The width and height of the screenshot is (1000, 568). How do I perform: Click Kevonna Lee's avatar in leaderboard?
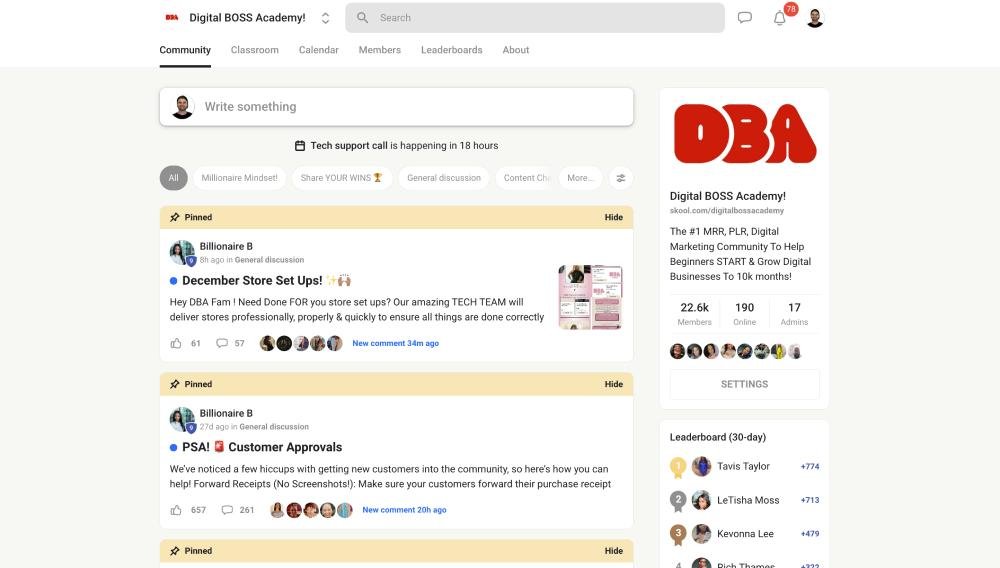coord(702,534)
